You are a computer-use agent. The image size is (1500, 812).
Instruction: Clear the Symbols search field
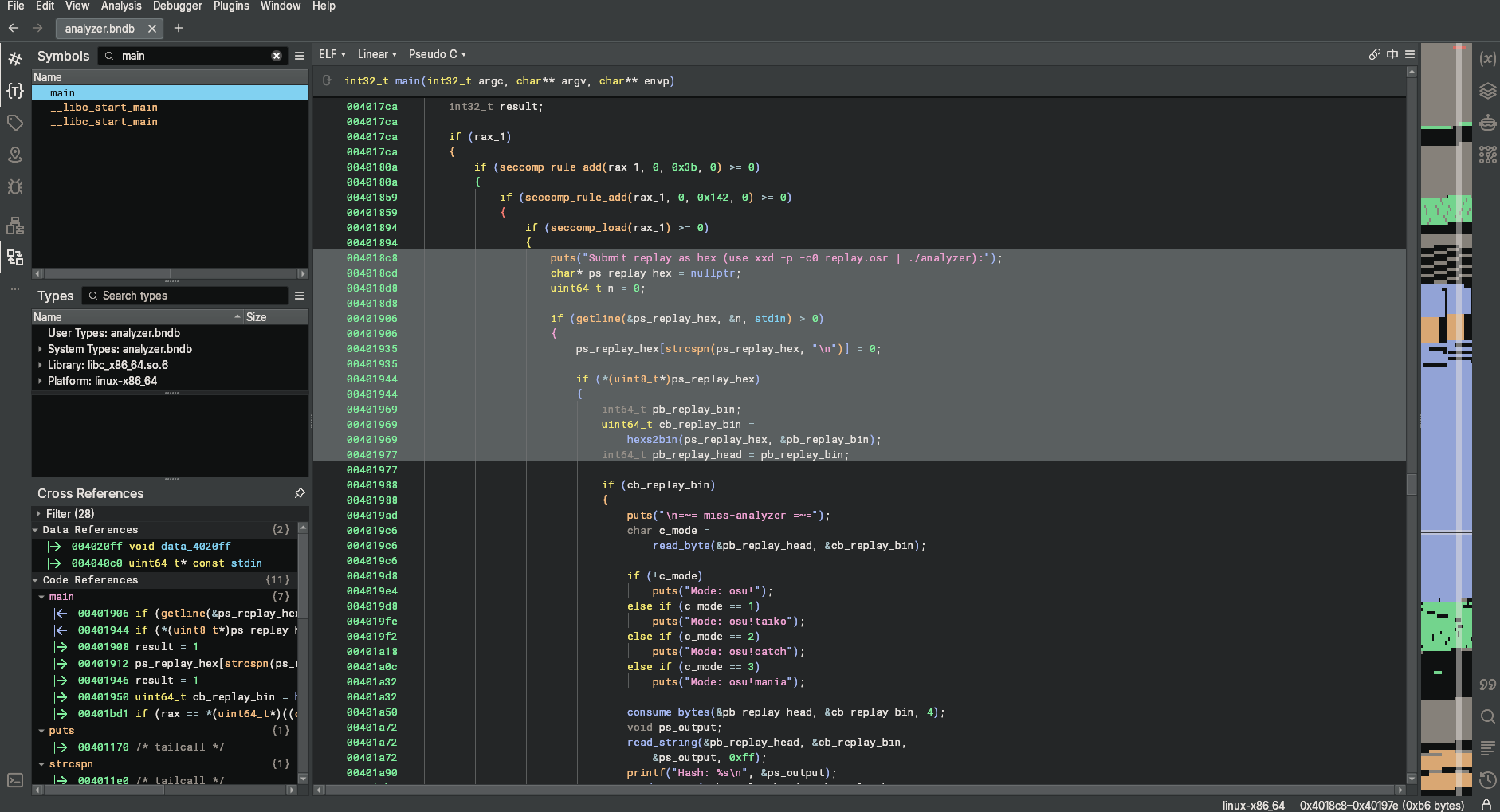tap(277, 55)
